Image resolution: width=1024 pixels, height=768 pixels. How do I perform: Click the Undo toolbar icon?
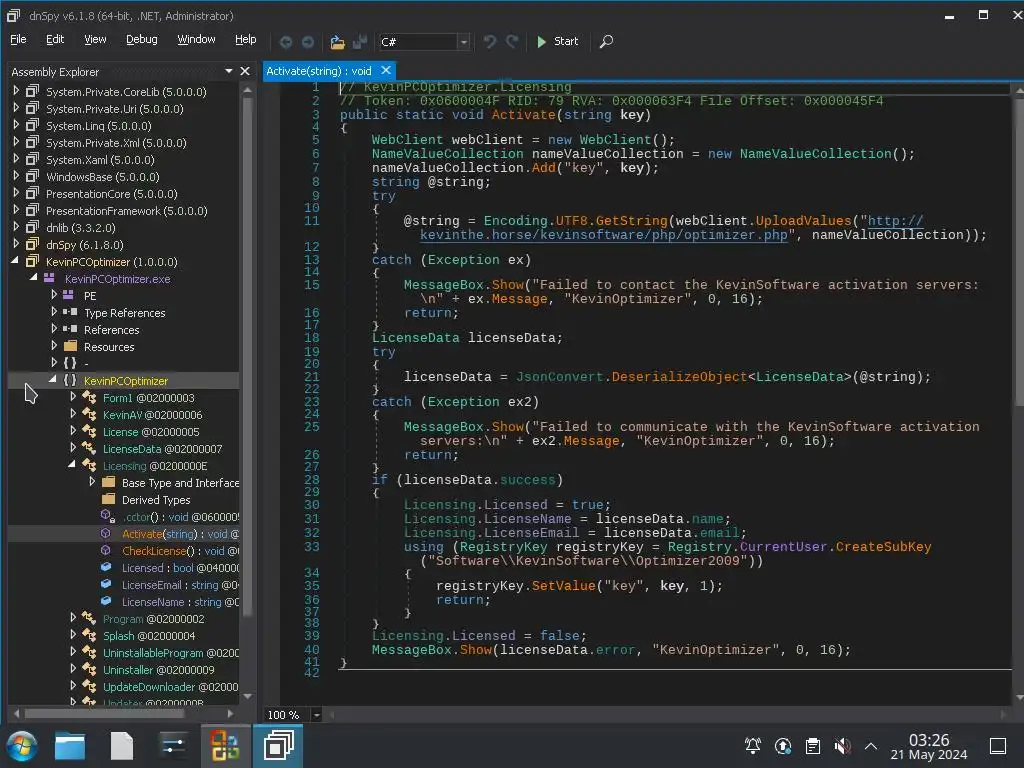489,42
